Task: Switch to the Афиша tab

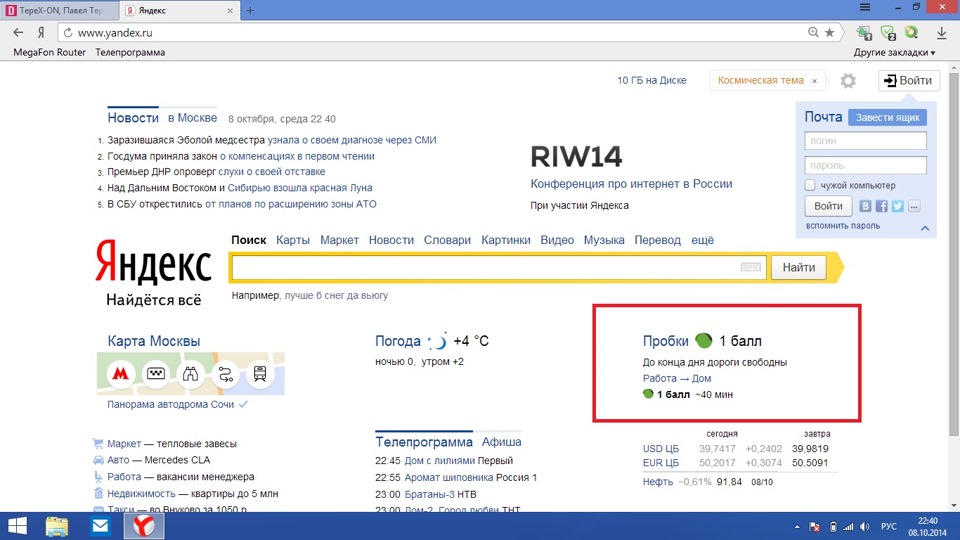Action: click(501, 441)
